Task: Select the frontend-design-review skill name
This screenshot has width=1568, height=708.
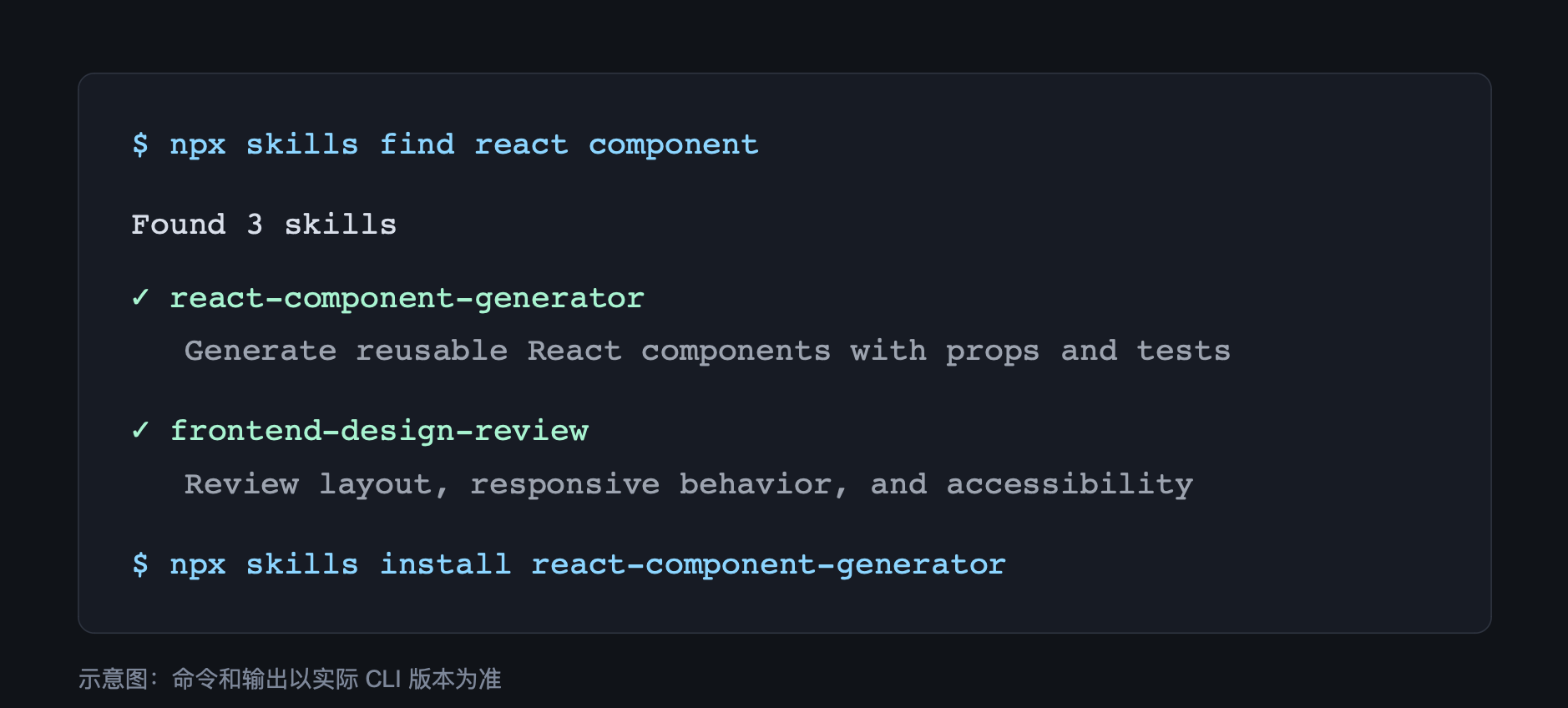Action: (x=380, y=431)
